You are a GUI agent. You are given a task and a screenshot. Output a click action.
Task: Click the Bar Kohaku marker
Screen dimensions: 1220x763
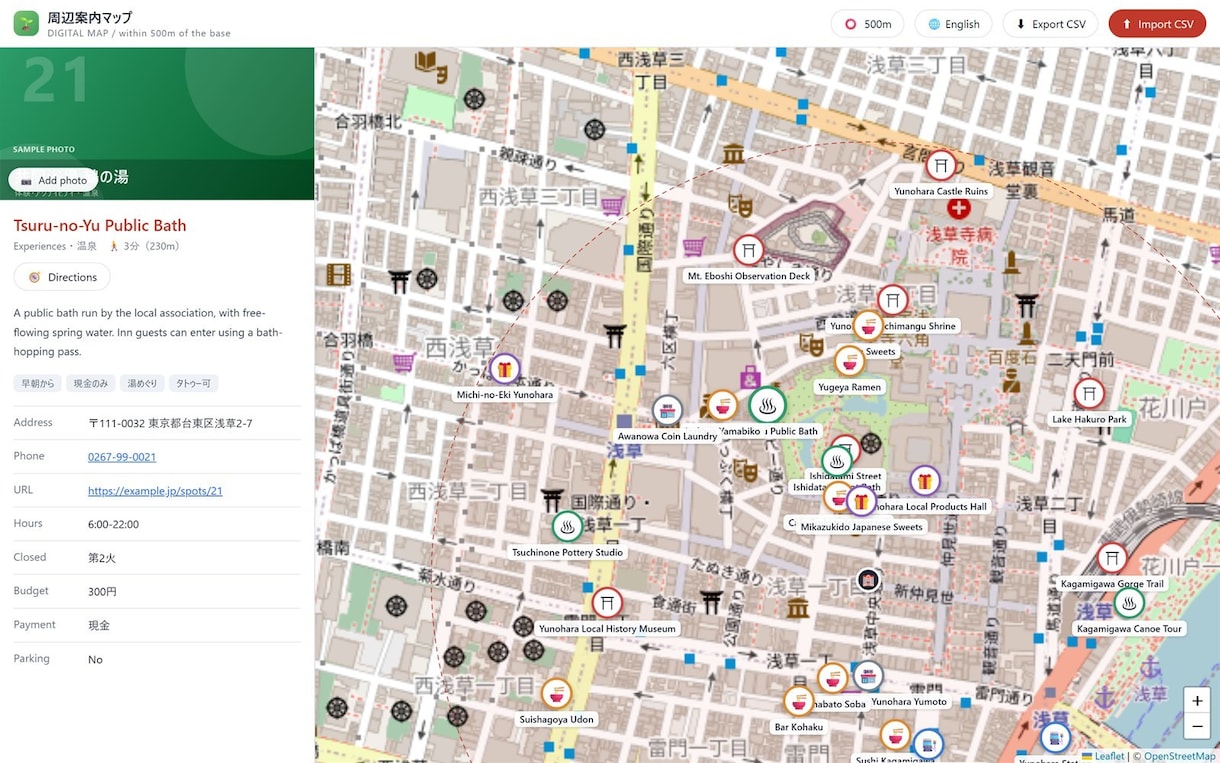[798, 701]
